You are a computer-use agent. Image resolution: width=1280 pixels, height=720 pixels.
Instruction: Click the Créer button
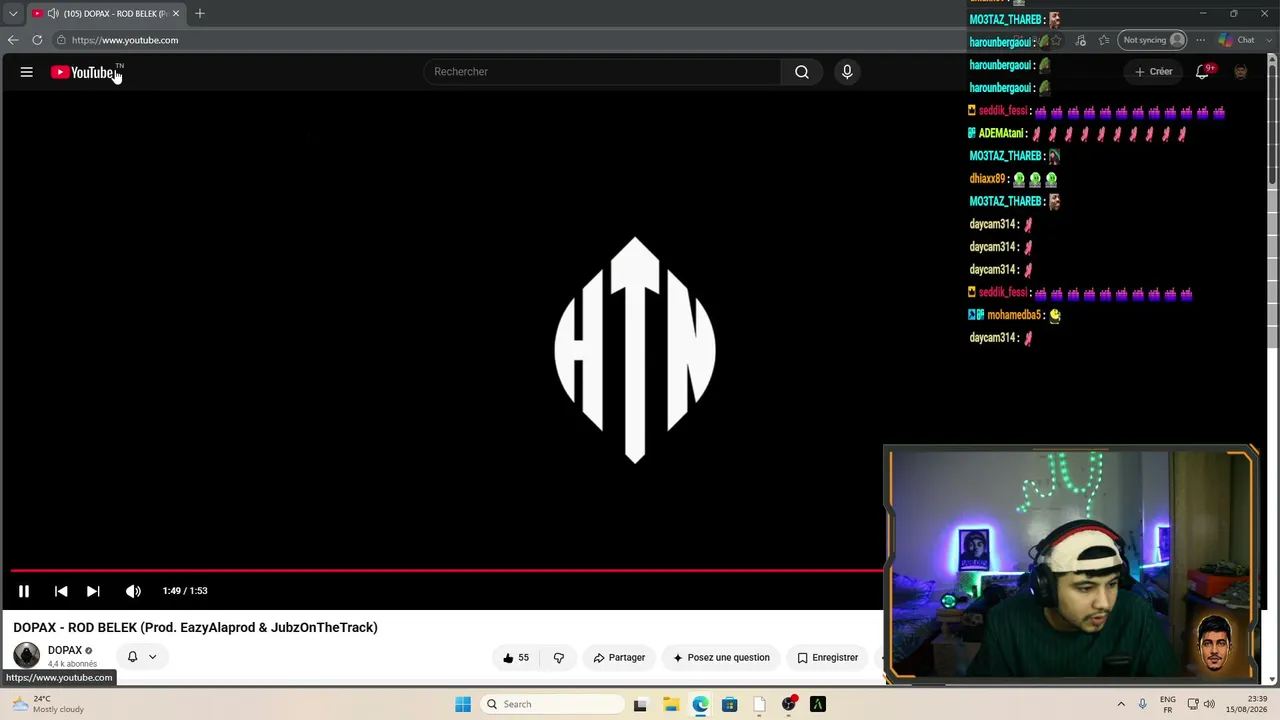[1153, 72]
